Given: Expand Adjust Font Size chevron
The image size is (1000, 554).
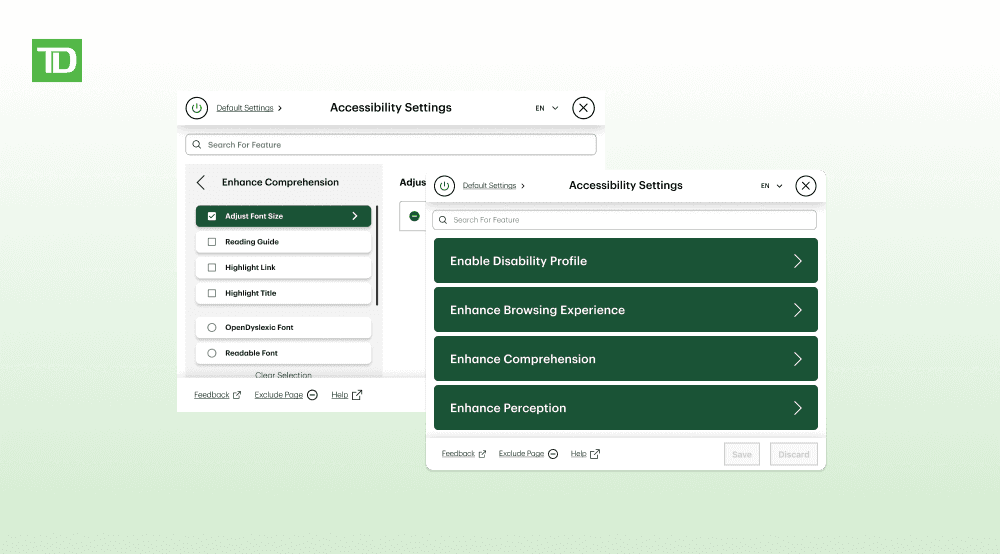Looking at the screenshot, I should [355, 216].
